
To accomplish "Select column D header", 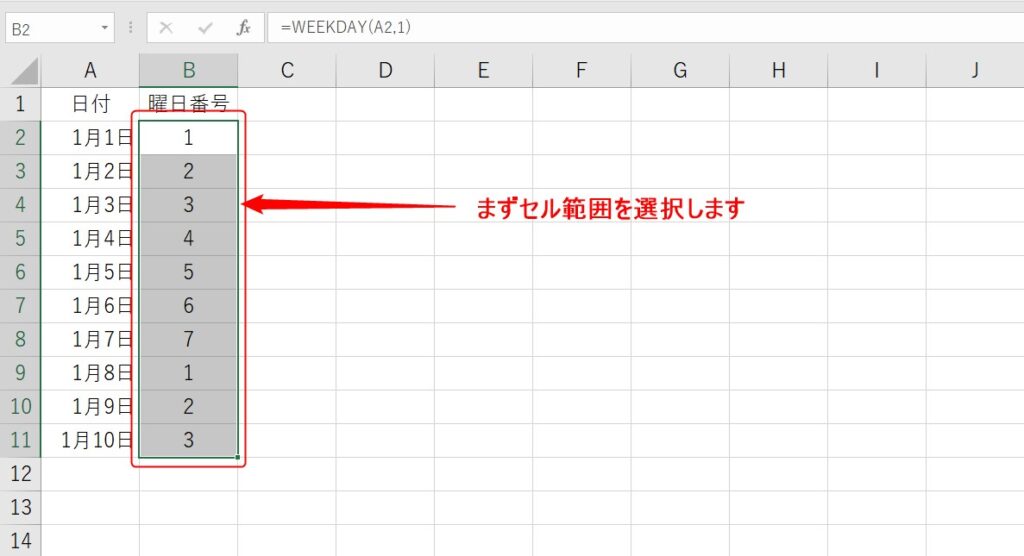I will (x=385, y=71).
